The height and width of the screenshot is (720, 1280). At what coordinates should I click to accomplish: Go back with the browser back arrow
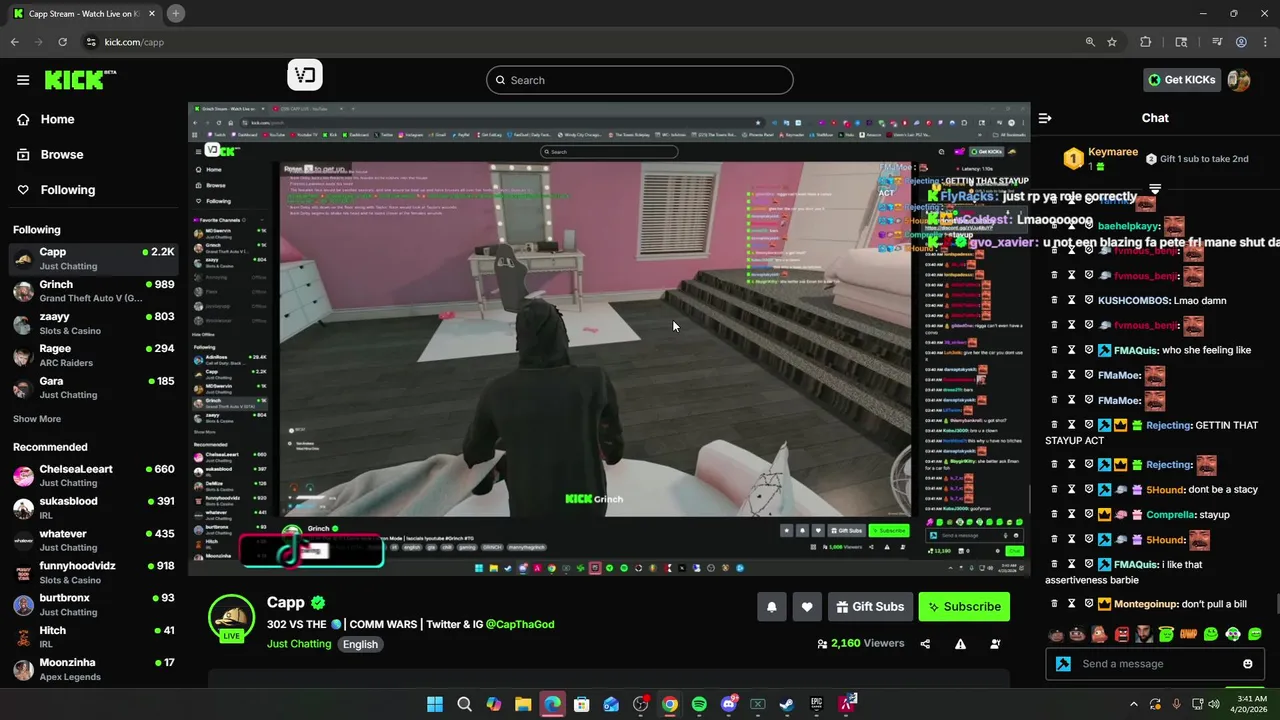pyautogui.click(x=14, y=42)
